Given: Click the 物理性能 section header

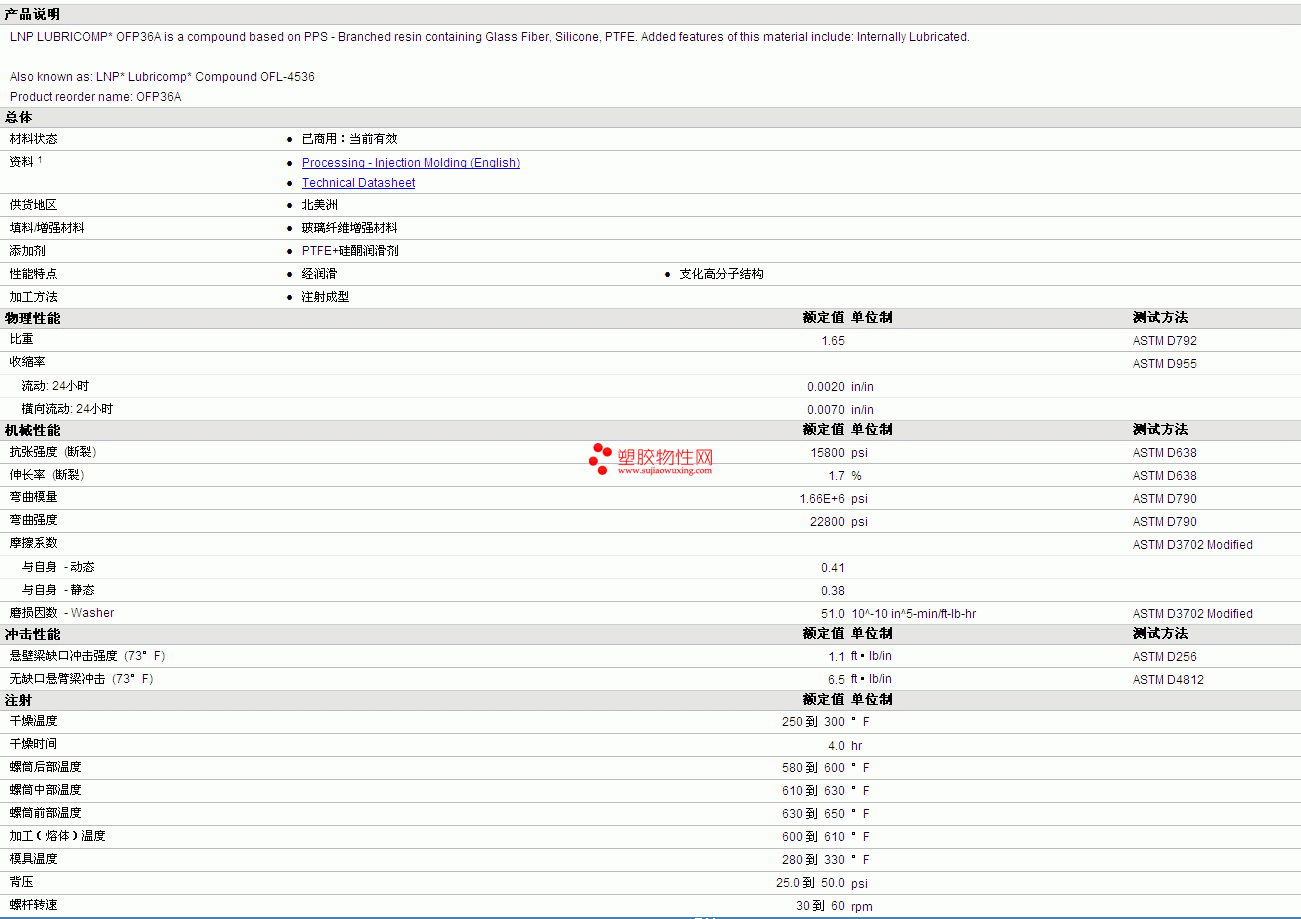Looking at the screenshot, I should point(32,318).
